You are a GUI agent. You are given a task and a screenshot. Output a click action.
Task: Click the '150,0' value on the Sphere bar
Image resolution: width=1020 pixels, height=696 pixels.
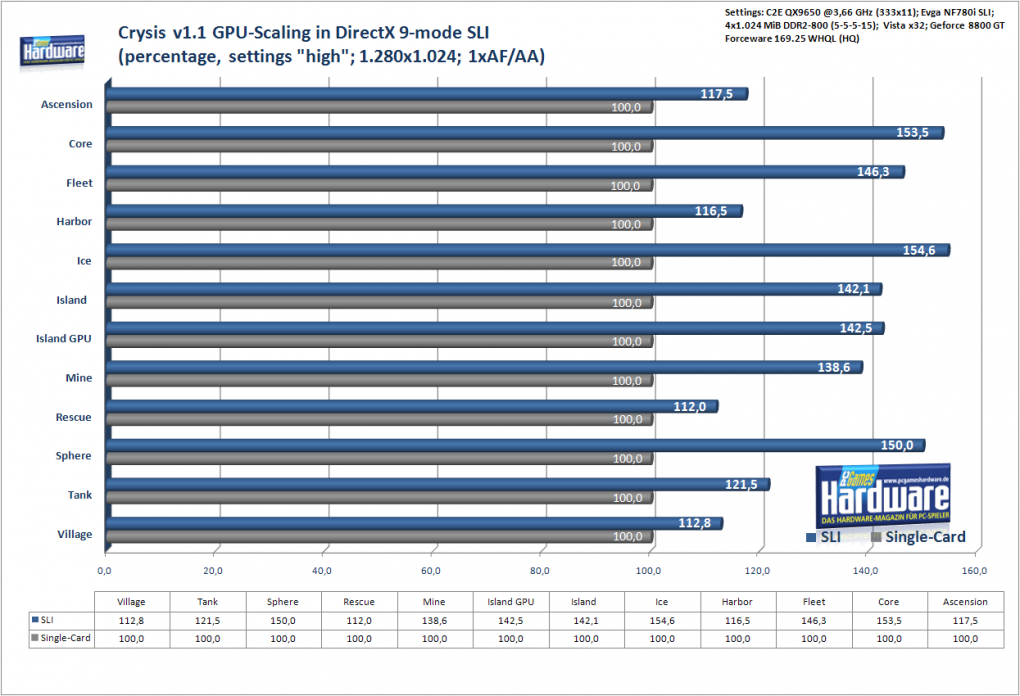coord(897,445)
